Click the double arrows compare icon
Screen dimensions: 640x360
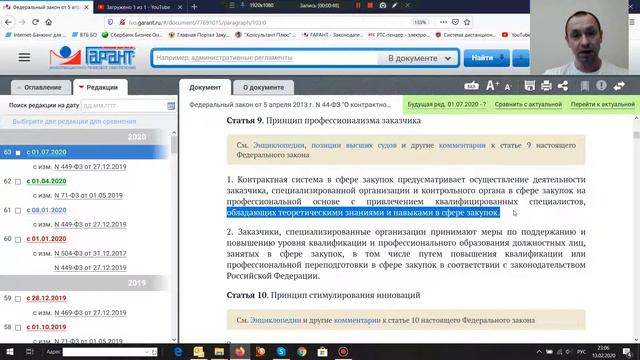tap(619, 86)
